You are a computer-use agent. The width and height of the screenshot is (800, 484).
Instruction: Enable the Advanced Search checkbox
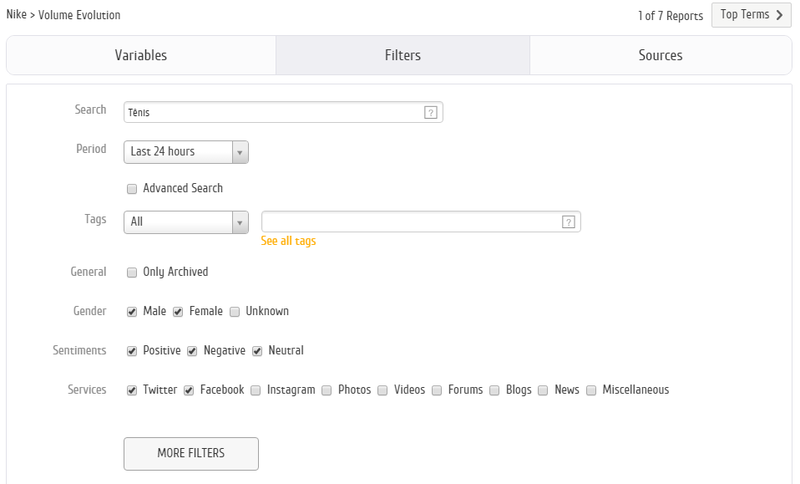click(x=132, y=189)
